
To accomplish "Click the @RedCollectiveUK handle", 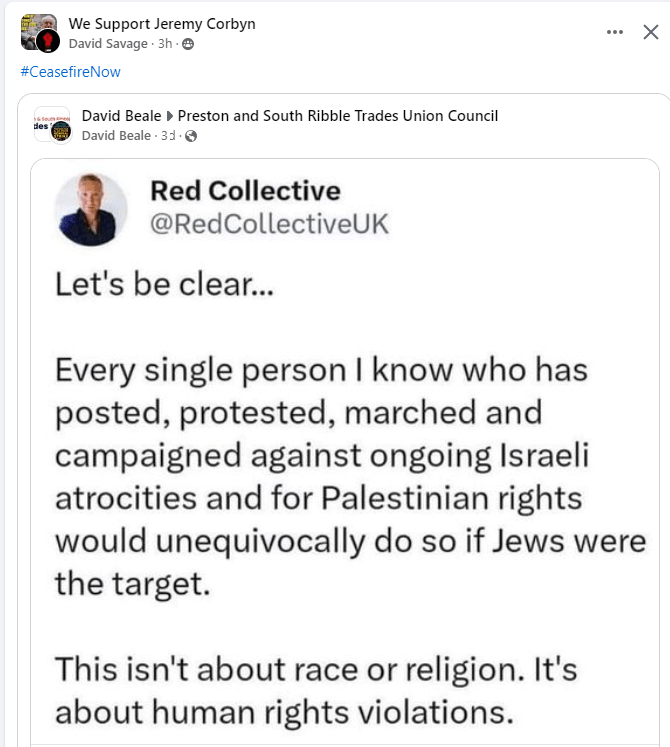I will point(269,224).
